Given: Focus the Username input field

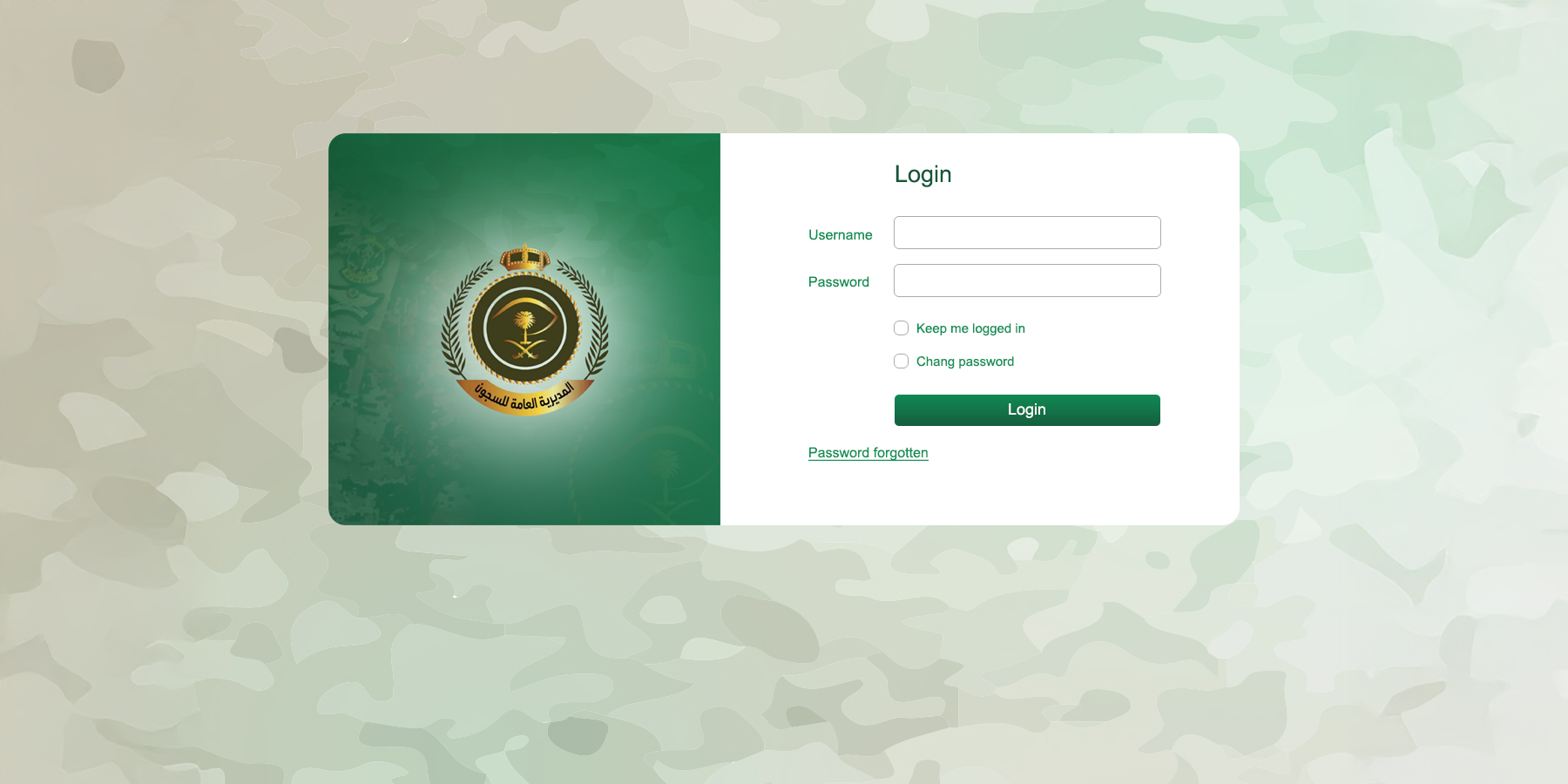Looking at the screenshot, I should coord(1027,233).
